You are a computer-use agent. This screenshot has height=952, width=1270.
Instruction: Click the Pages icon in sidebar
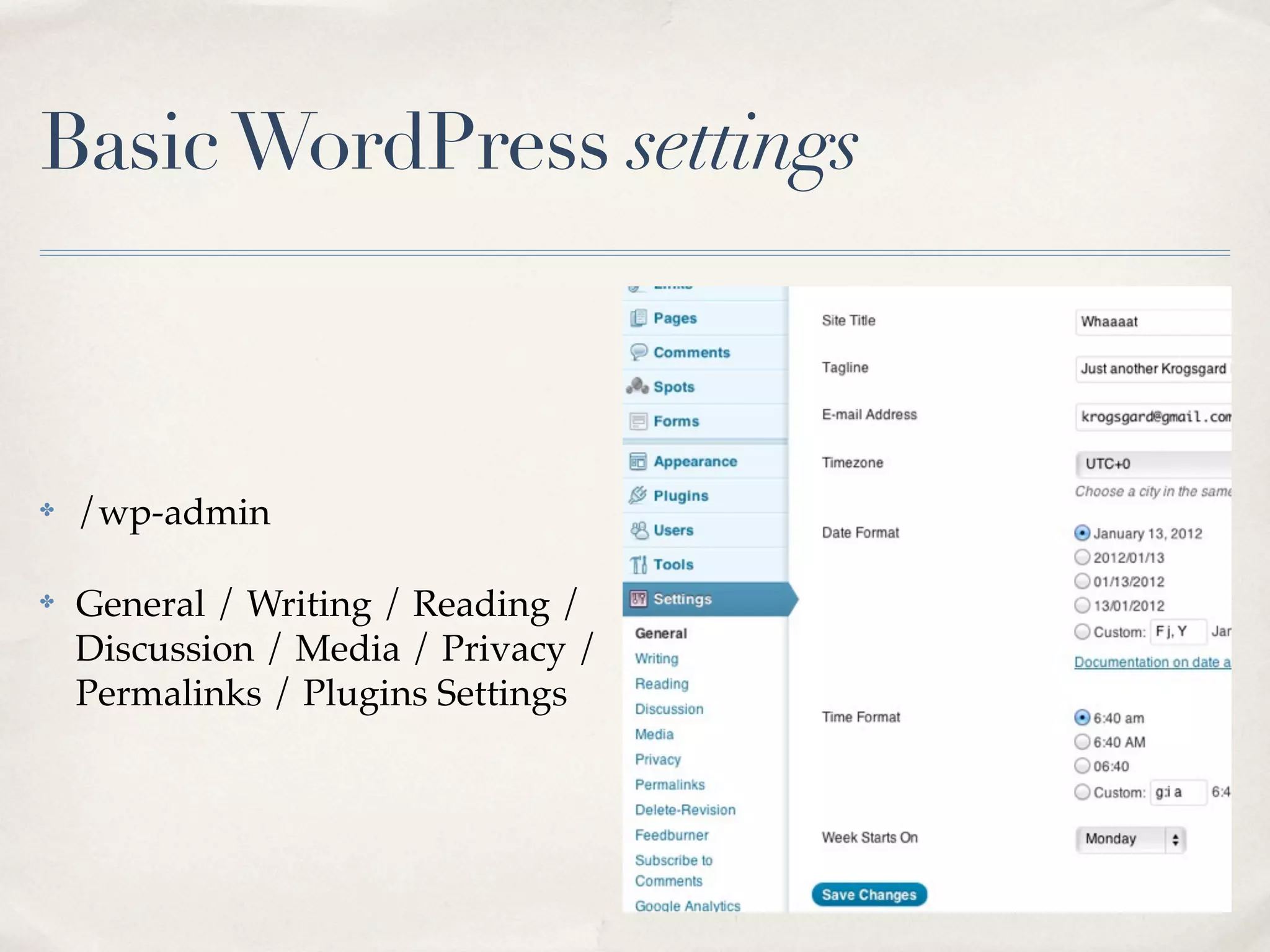(x=638, y=319)
